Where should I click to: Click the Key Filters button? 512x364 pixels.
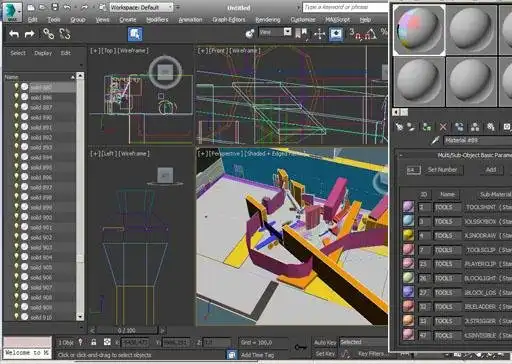click(x=371, y=354)
